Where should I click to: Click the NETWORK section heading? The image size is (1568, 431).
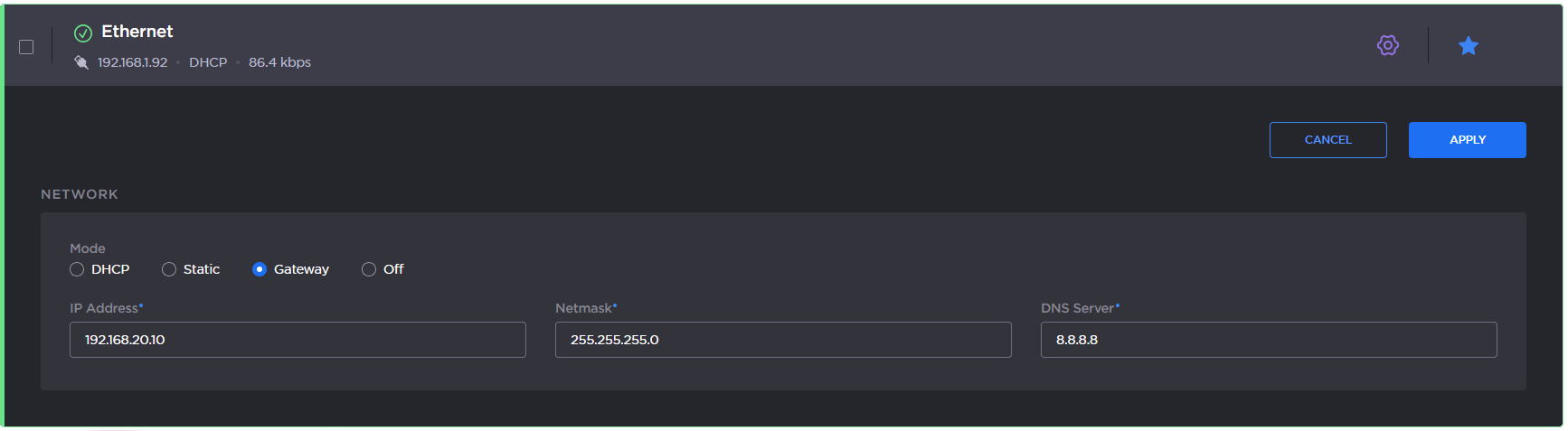point(80,194)
